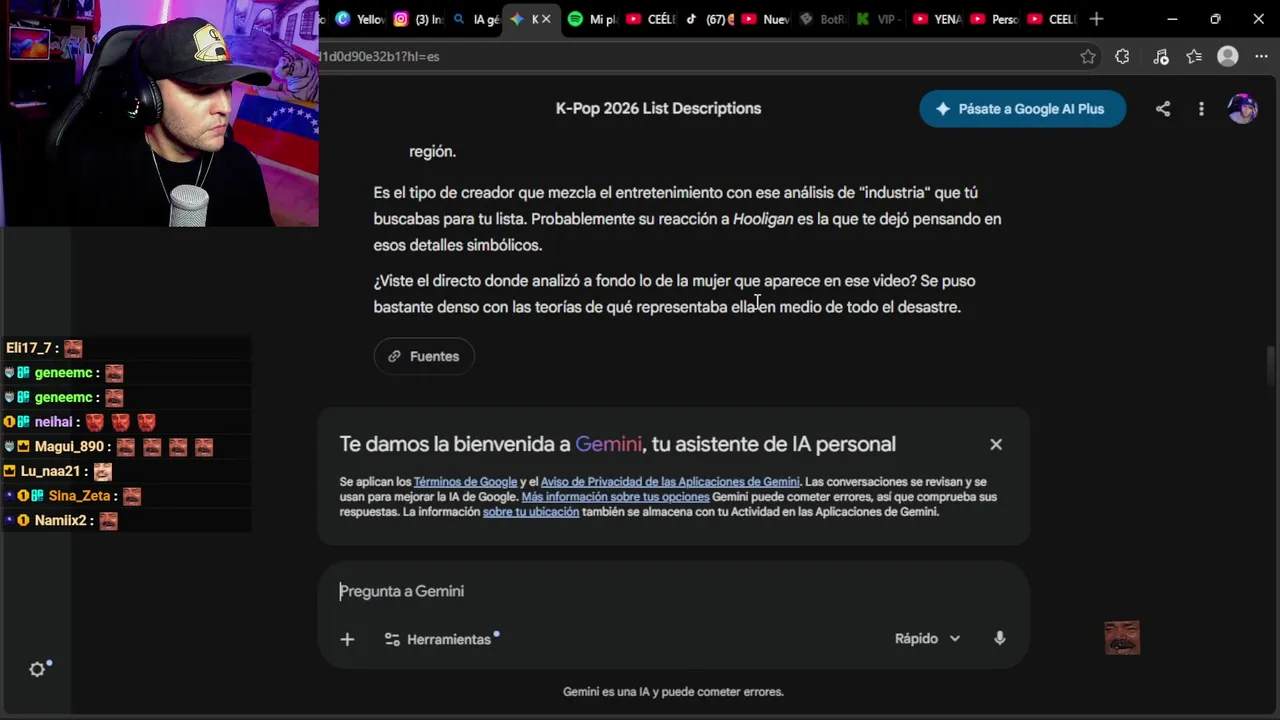Expand the Rápido model dropdown
This screenshot has height=720, width=1280.
927,638
